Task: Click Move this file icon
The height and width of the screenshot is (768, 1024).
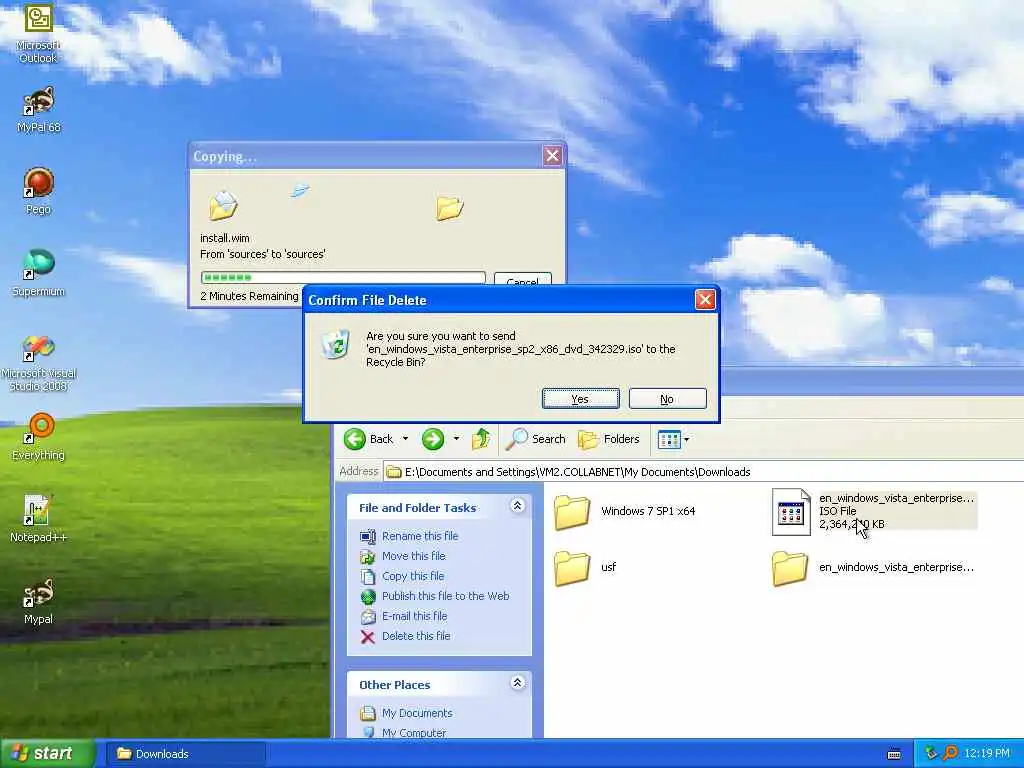Action: pyautogui.click(x=368, y=556)
